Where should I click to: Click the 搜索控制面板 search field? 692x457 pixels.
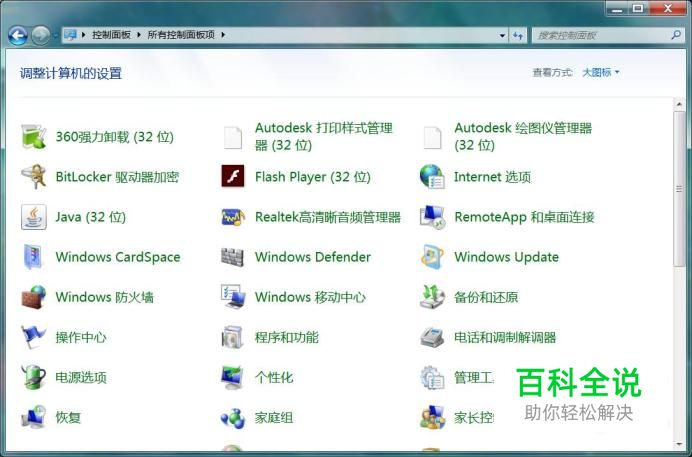[609, 35]
